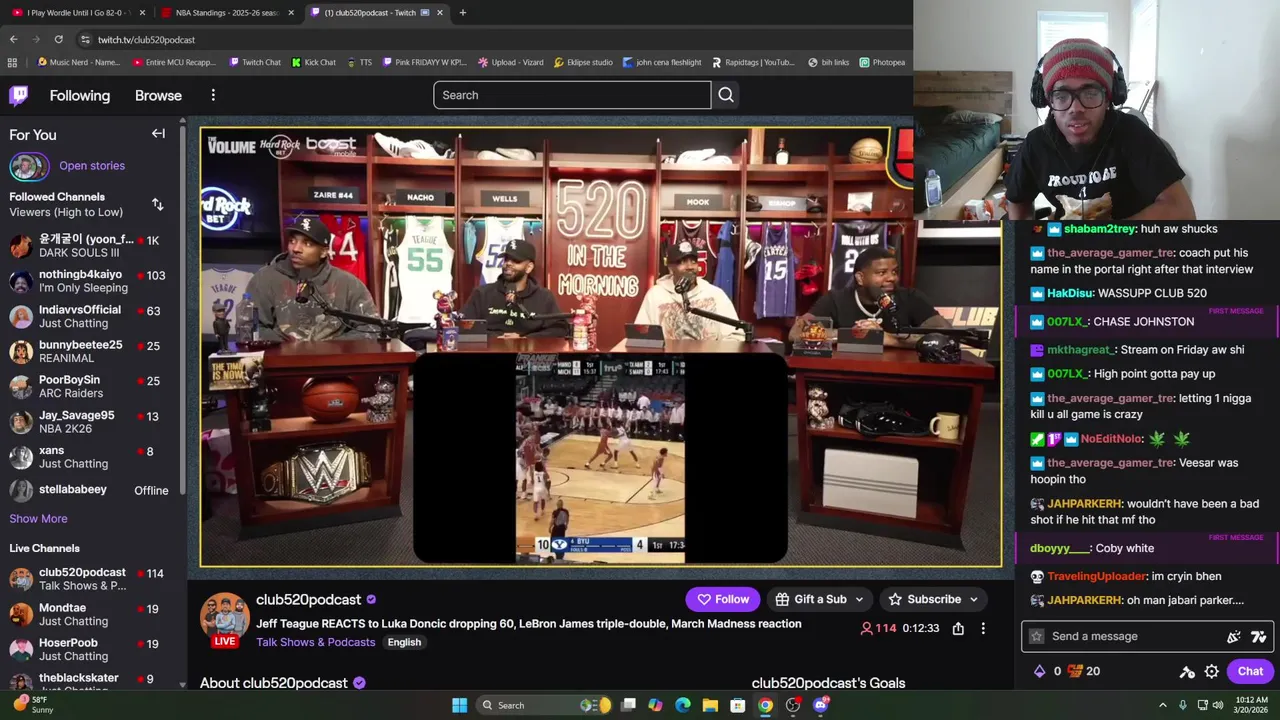Send message with Chat button
This screenshot has width=1280, height=720.
coord(1250,671)
